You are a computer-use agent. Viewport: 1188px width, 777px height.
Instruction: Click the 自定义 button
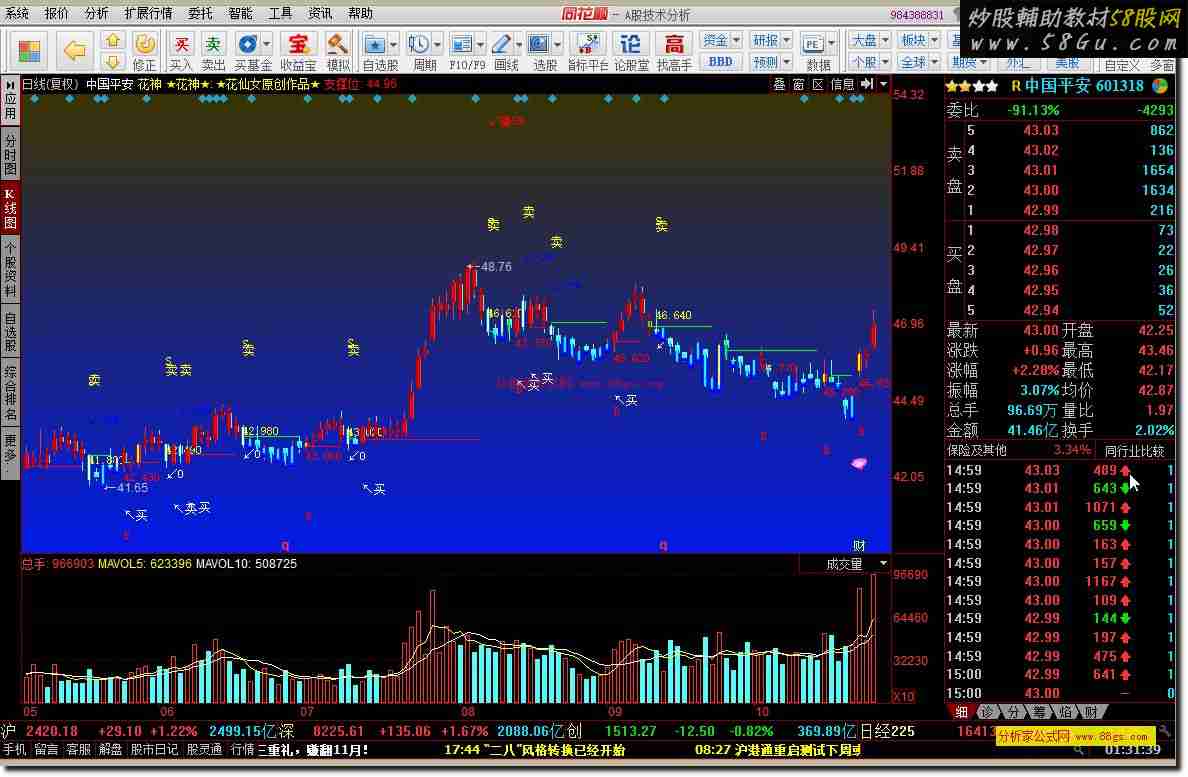(x=1122, y=65)
